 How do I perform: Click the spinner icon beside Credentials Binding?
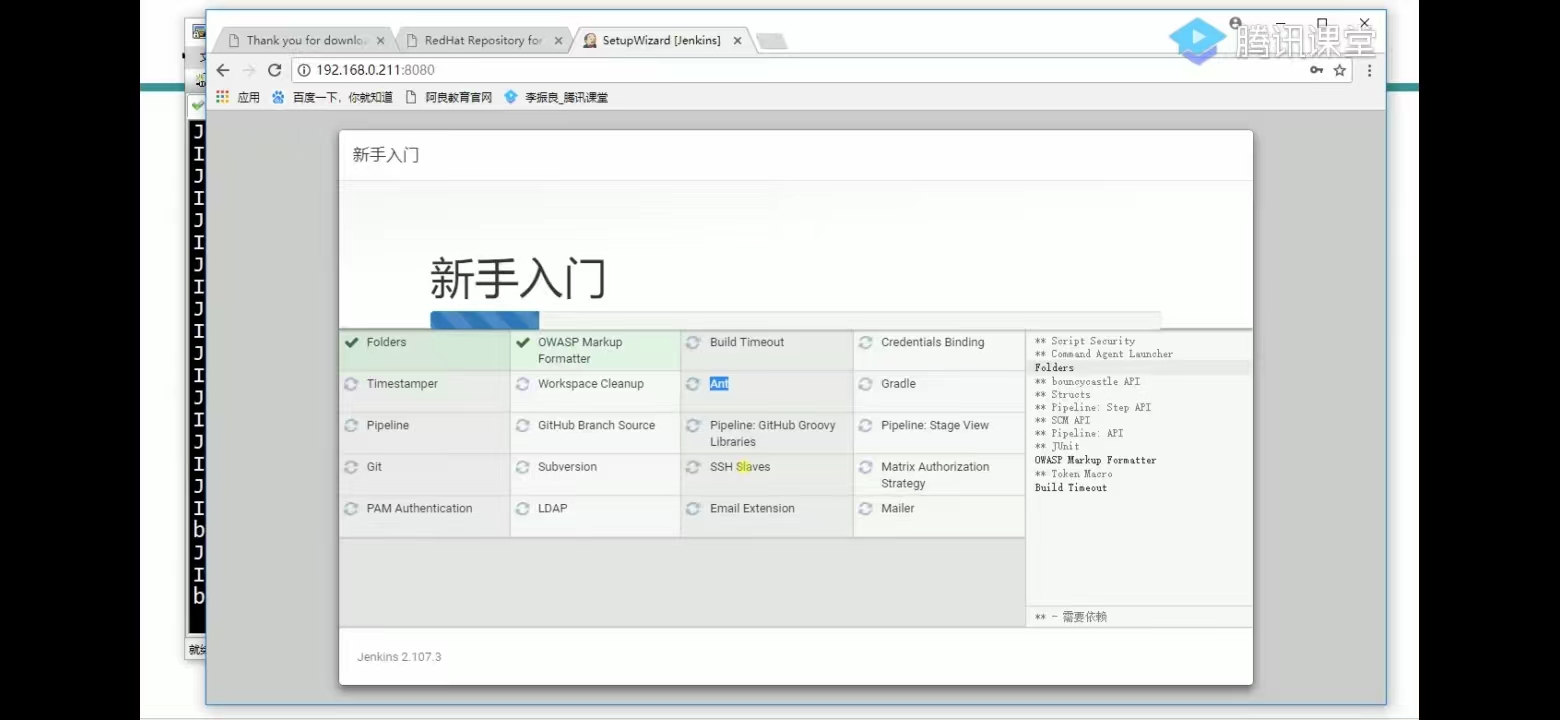click(865, 342)
